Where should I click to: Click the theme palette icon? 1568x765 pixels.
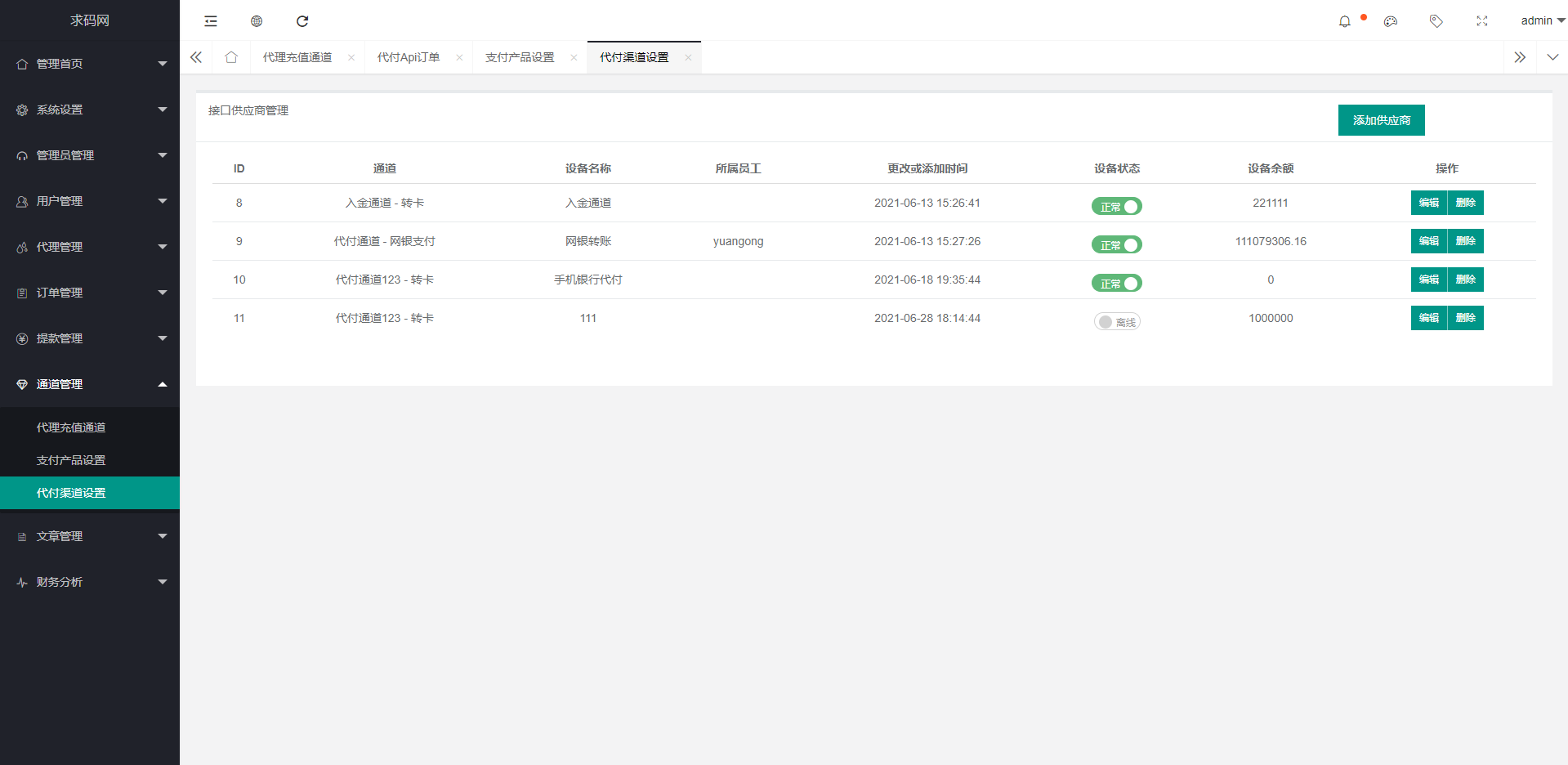click(x=1390, y=21)
